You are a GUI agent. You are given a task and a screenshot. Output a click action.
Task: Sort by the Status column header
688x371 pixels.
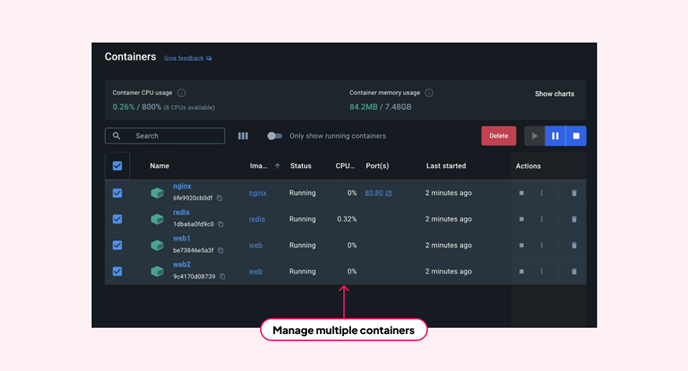coord(301,166)
